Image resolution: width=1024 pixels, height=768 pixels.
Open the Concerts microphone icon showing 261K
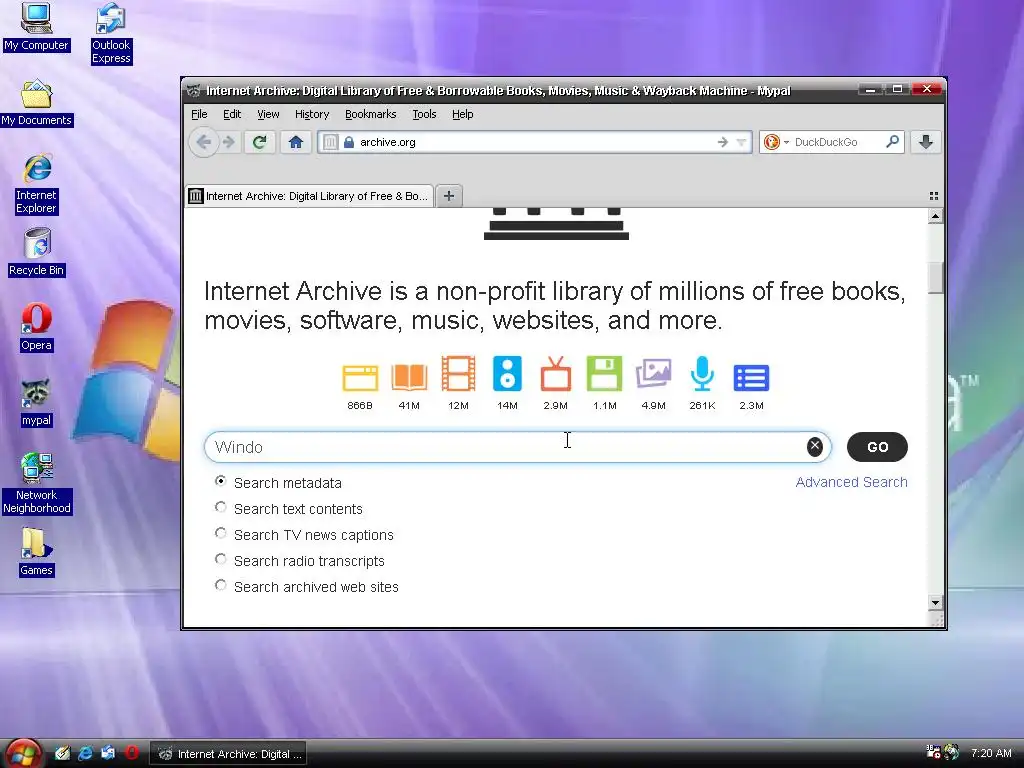[x=702, y=374]
